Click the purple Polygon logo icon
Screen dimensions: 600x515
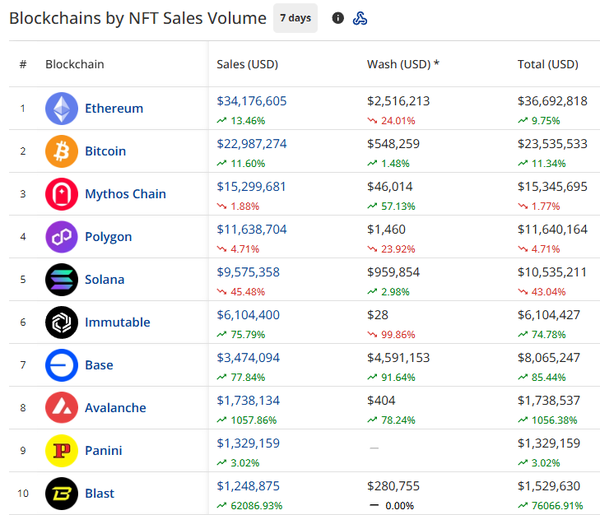61,237
